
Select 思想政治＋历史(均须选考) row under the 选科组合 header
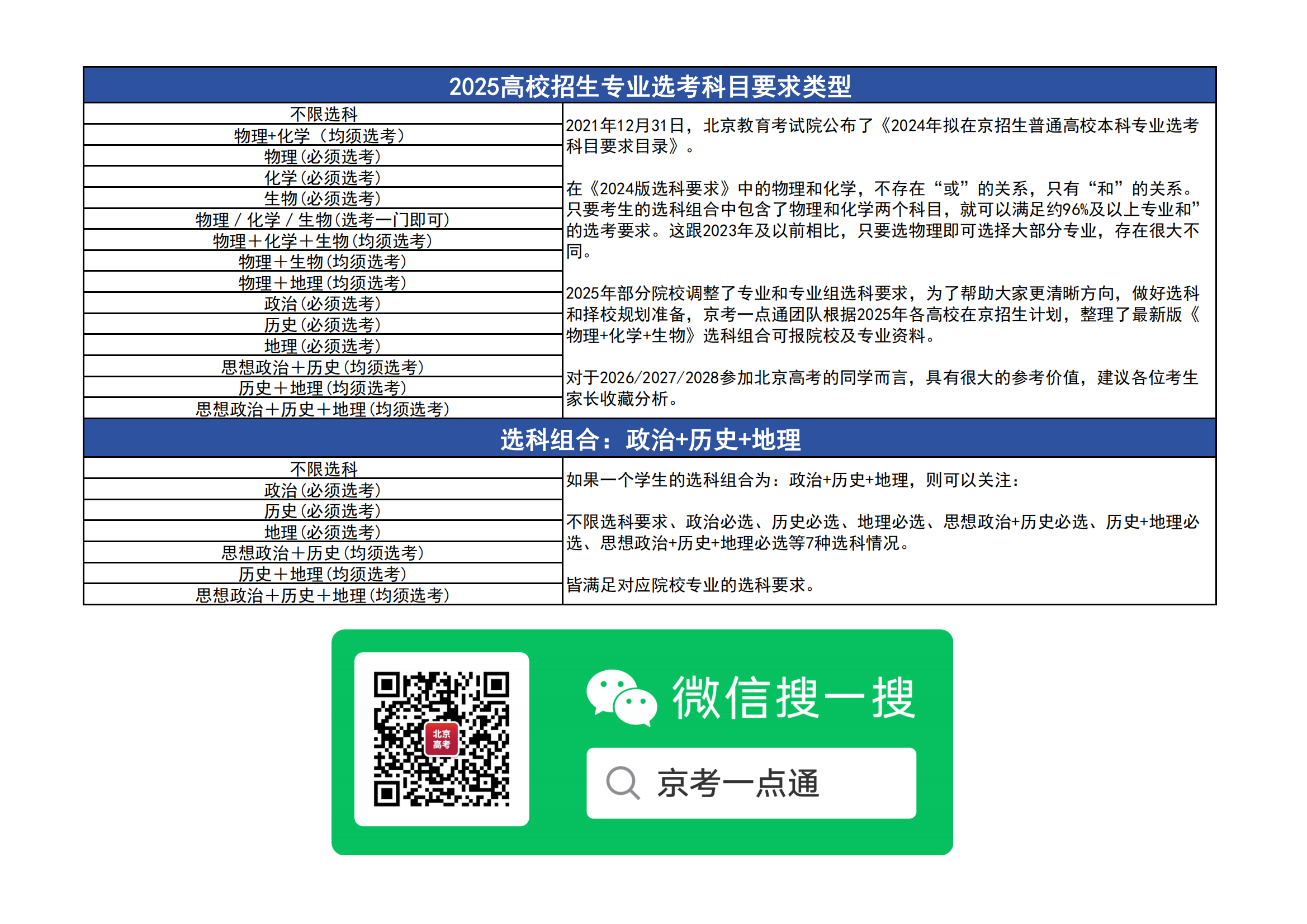pyautogui.click(x=323, y=553)
